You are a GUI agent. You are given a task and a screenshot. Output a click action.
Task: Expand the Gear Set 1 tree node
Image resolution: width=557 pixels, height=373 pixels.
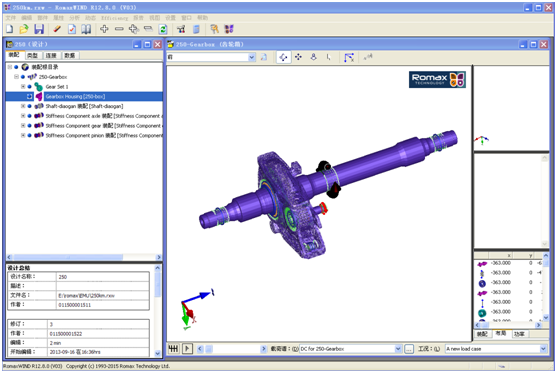23,87
